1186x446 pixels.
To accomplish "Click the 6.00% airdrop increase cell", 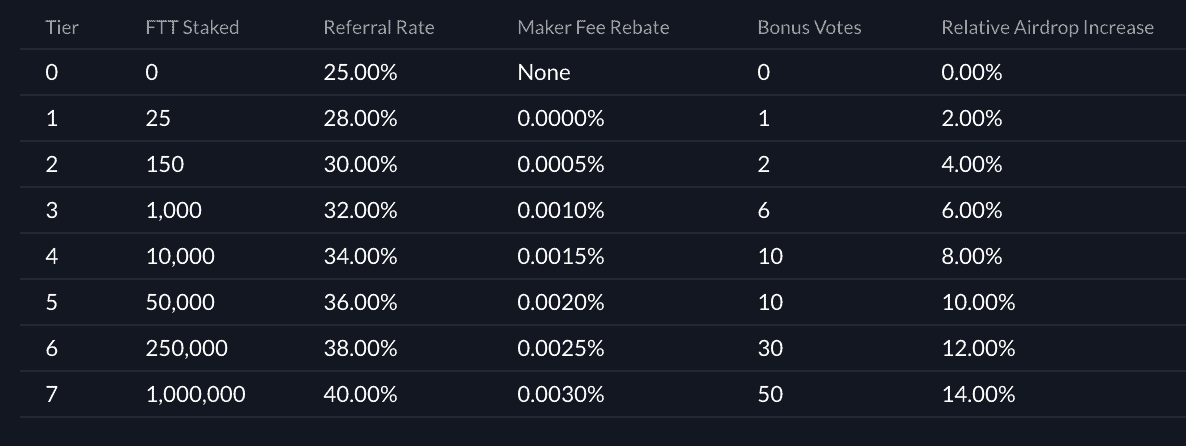I will point(972,210).
